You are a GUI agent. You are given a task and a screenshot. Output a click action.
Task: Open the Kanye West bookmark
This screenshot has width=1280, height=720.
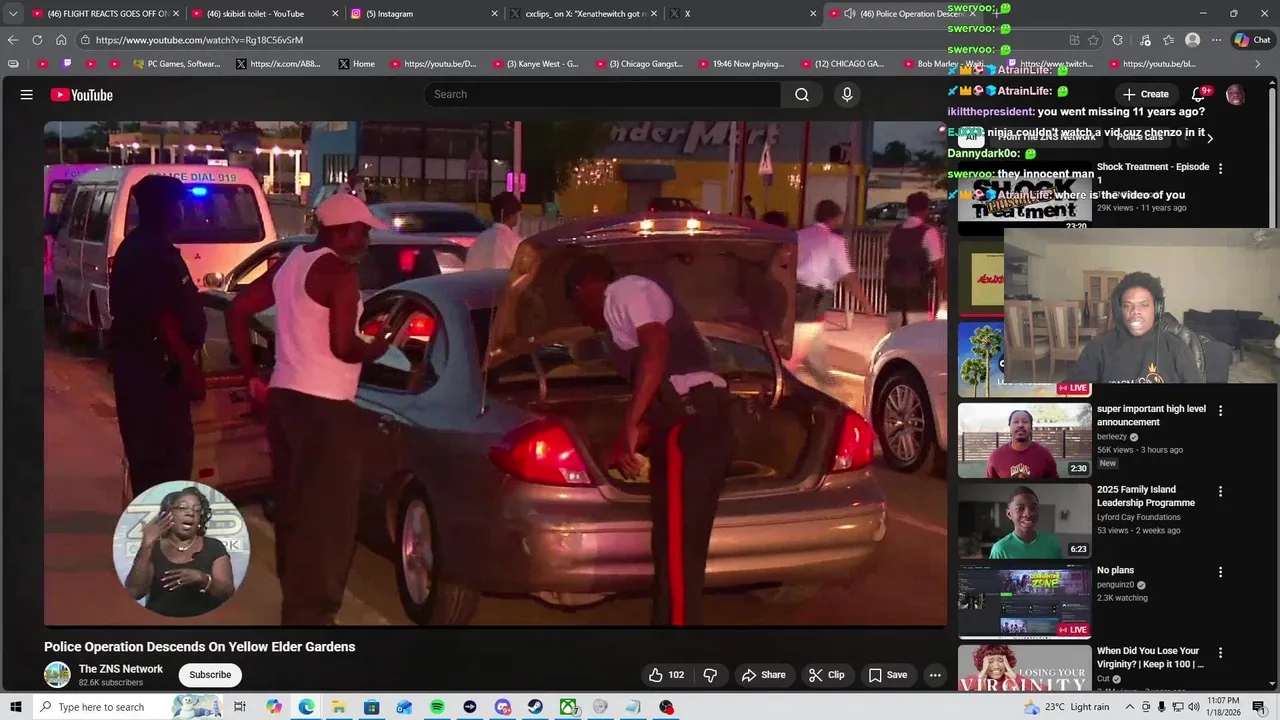tap(535, 64)
